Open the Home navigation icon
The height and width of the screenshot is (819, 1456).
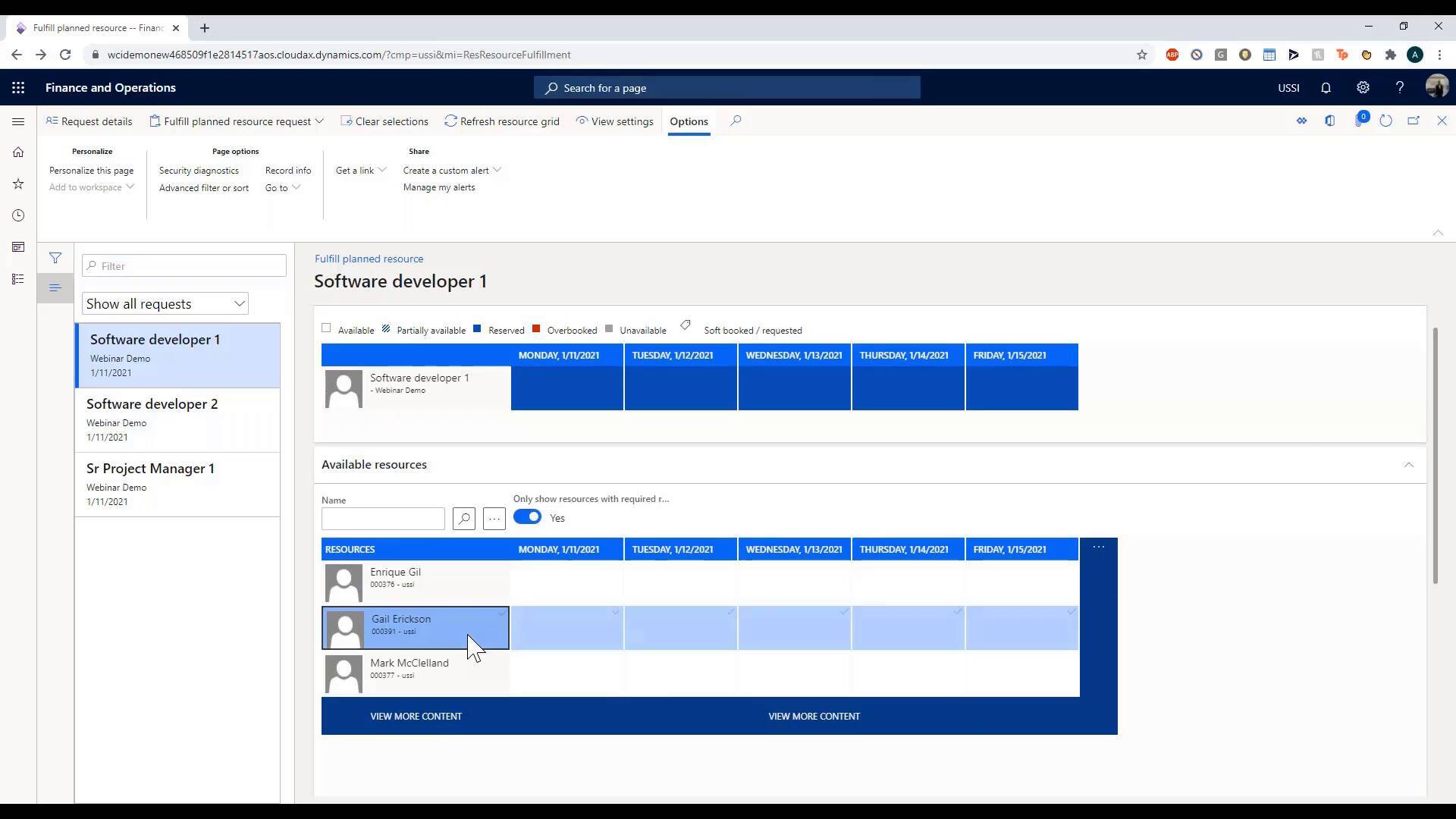point(18,152)
